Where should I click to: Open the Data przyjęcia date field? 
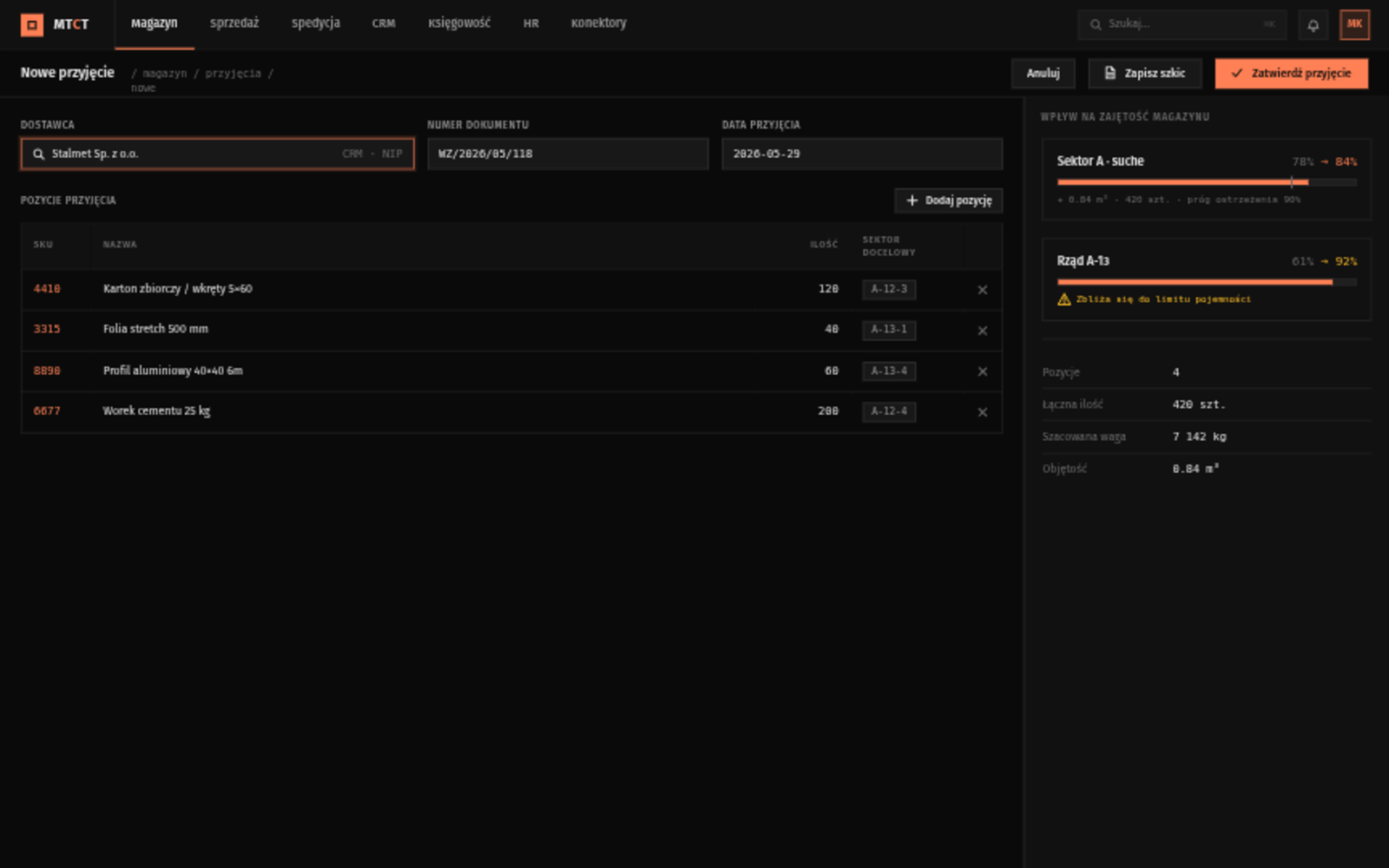click(x=862, y=154)
